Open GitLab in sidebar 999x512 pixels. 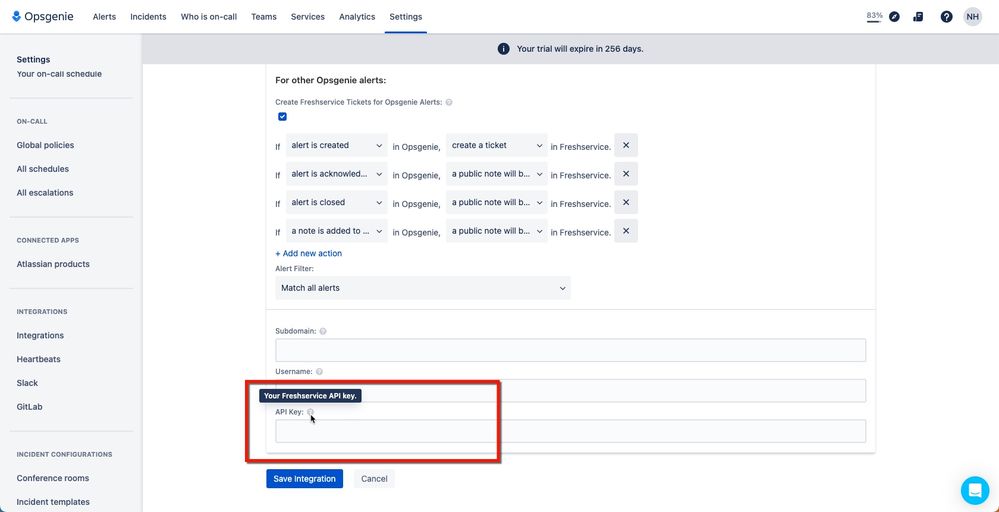[29, 407]
